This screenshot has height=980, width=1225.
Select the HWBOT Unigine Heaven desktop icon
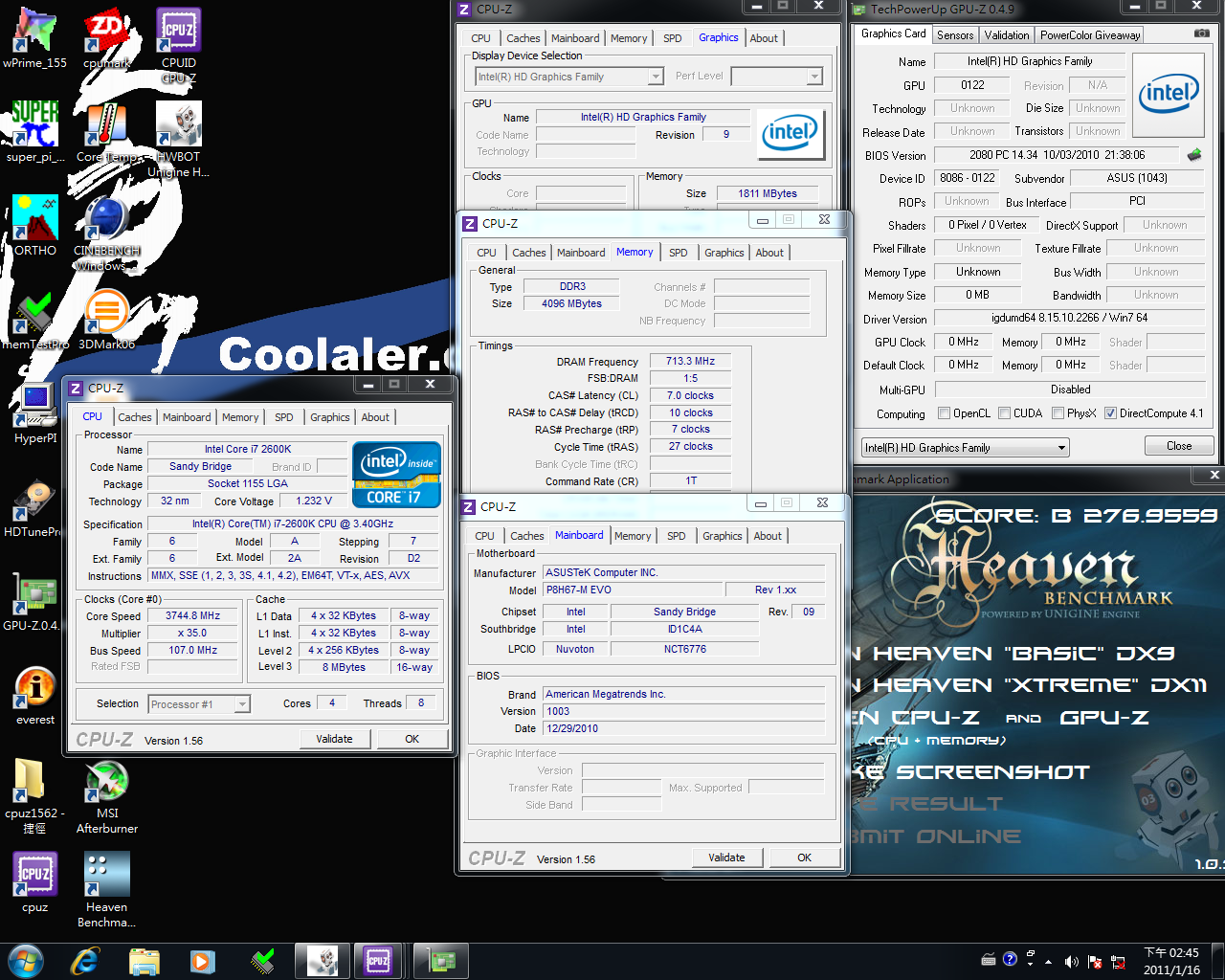[x=179, y=139]
